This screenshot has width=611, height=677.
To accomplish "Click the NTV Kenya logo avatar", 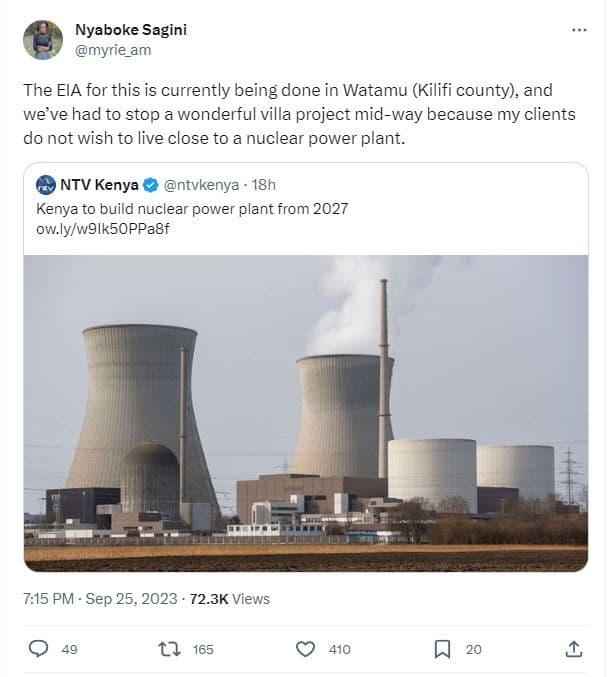I will 45,185.
